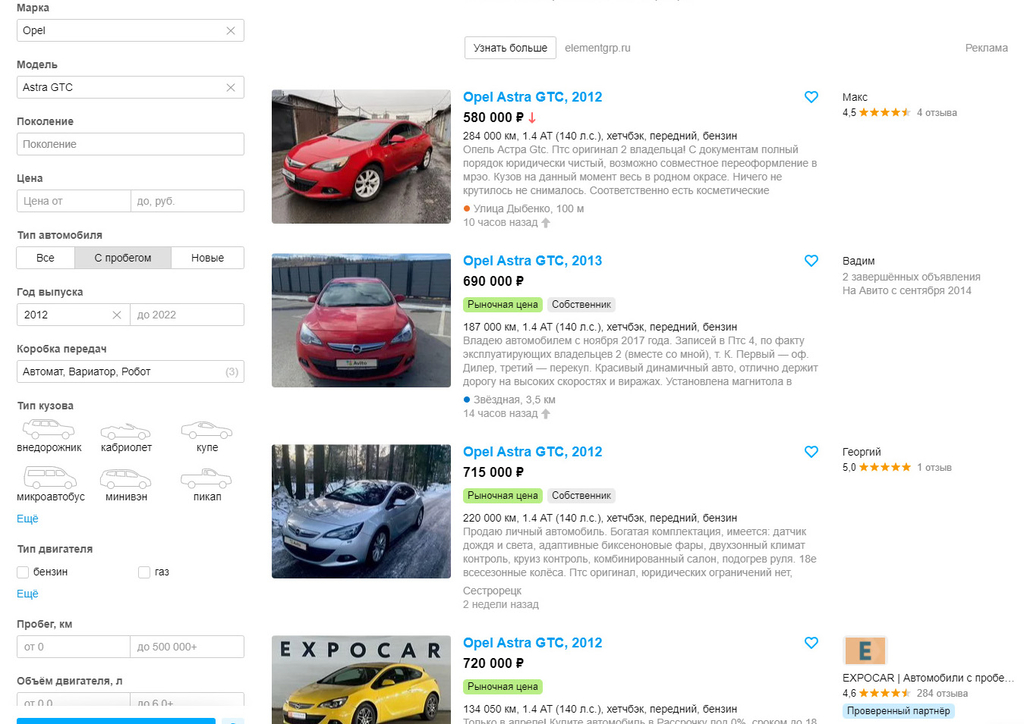Select С пробегом car type option
The width and height of the screenshot is (1024, 724).
point(123,258)
